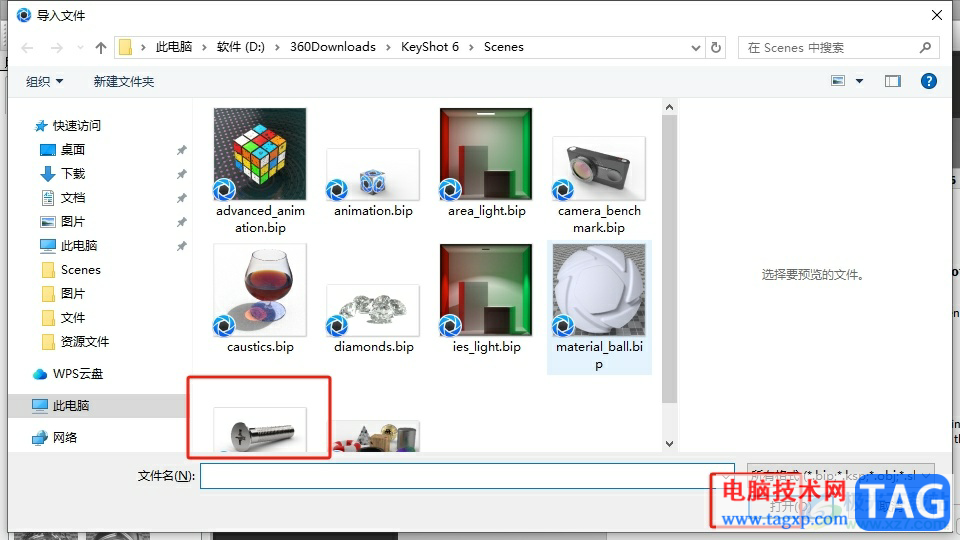Expand the chevron after 此电脑 breadcrumb
This screenshot has height=540, width=960.
click(x=204, y=47)
